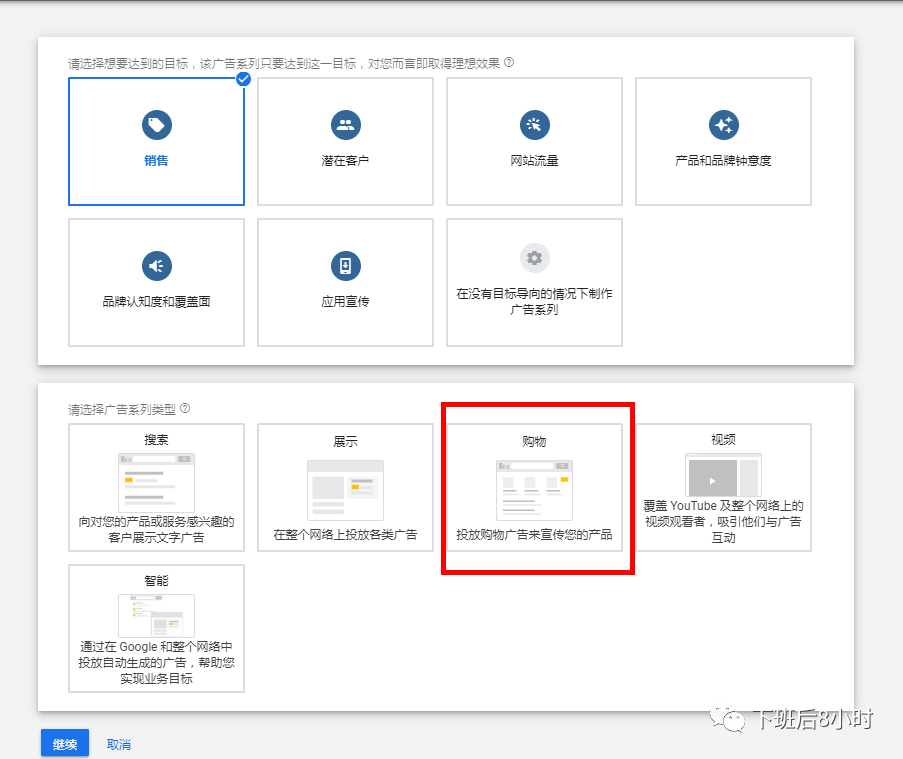Select the 潜在客户 objective card

tap(344, 140)
